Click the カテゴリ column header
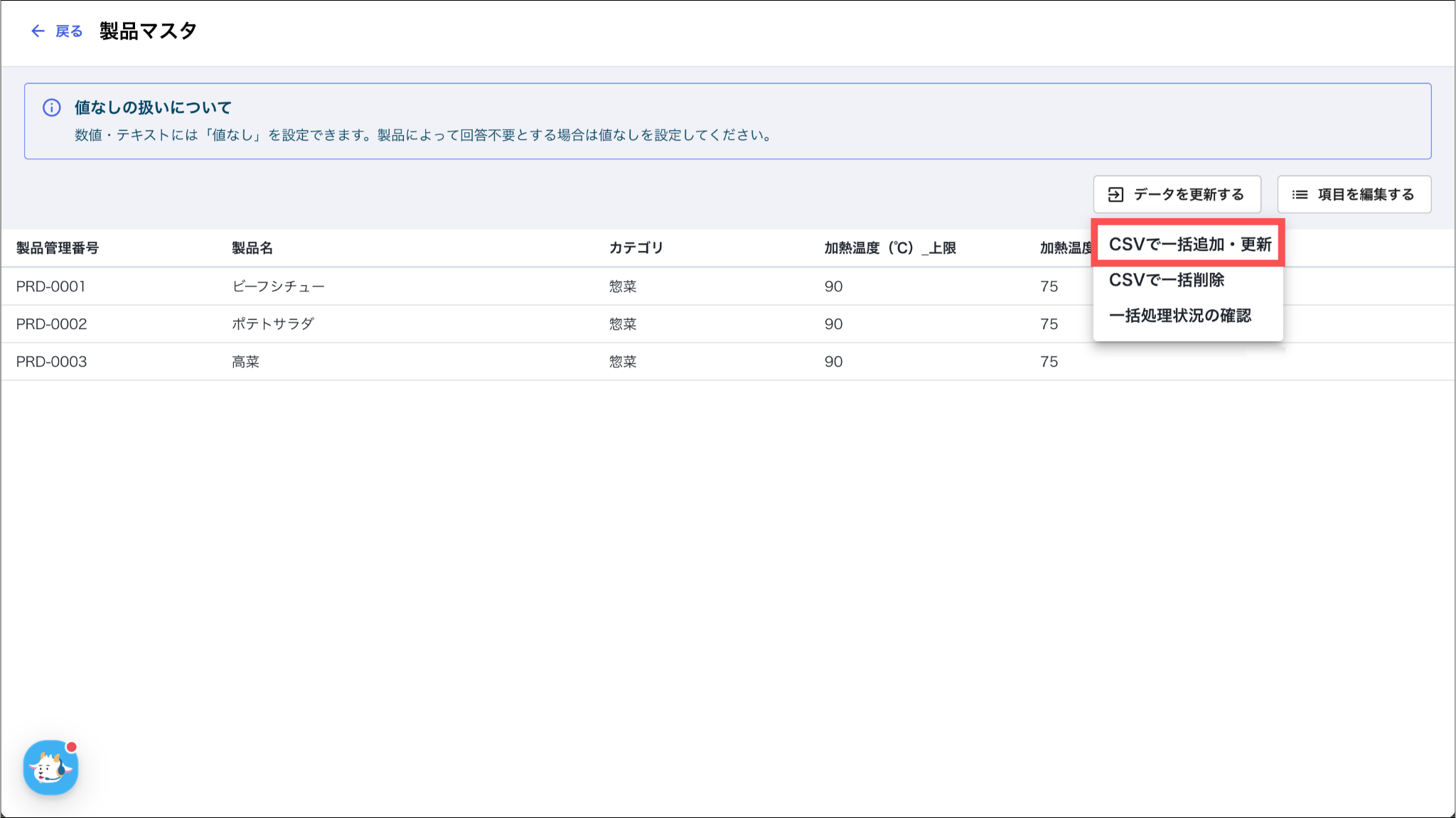The height and width of the screenshot is (818, 1456). pos(636,248)
